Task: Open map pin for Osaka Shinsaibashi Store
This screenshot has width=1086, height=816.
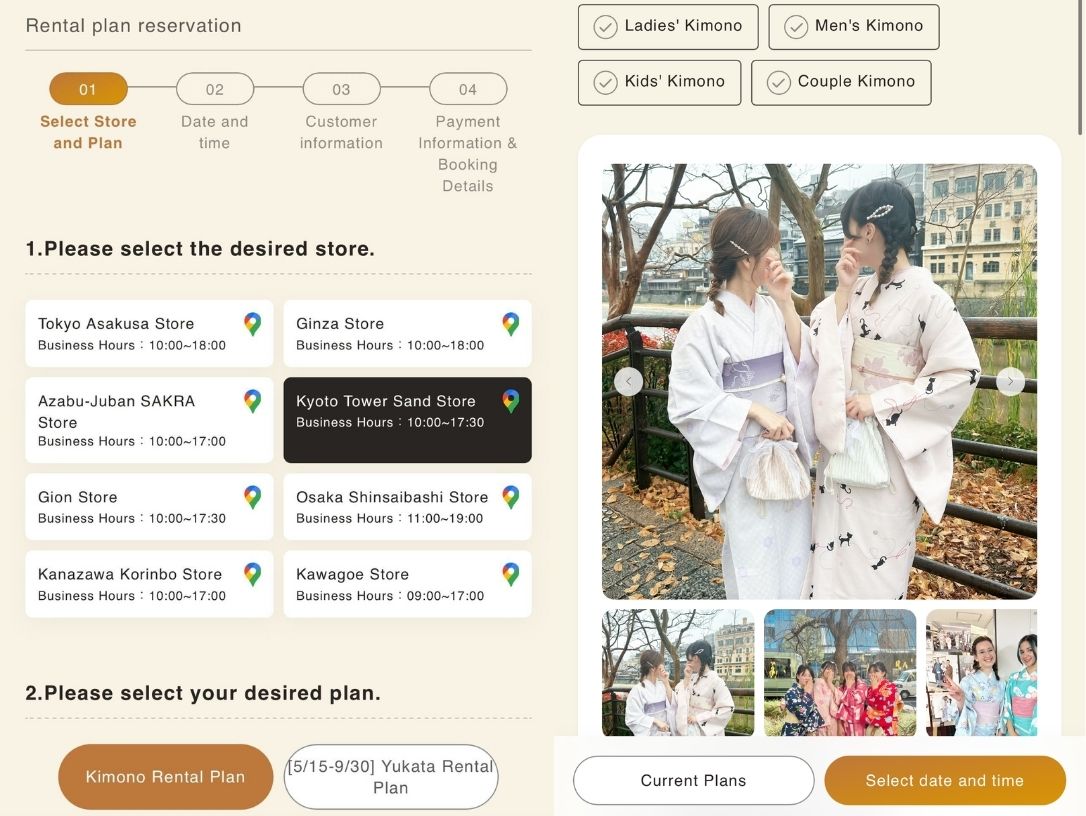Action: [510, 497]
